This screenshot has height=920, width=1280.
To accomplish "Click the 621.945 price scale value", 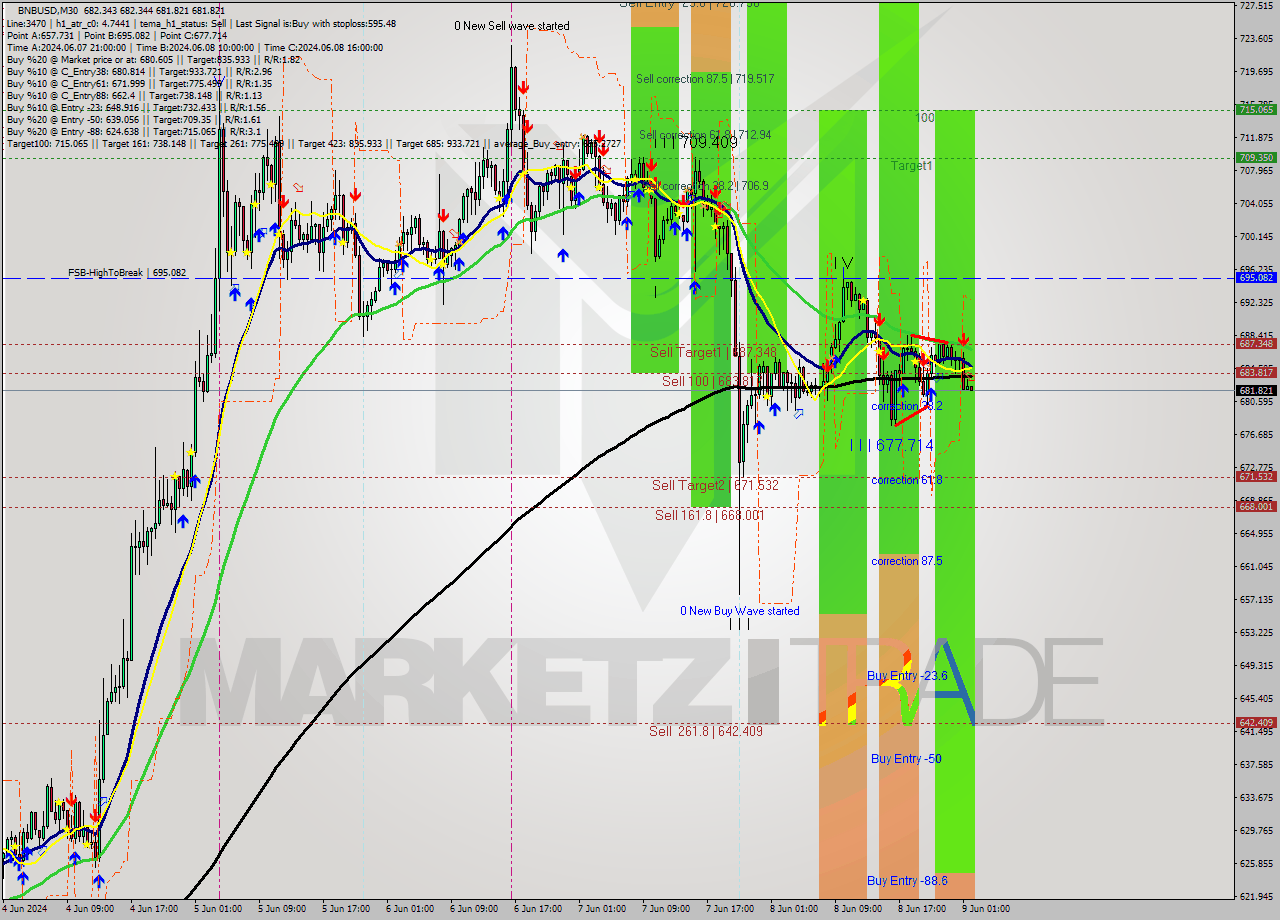I will (1255, 897).
